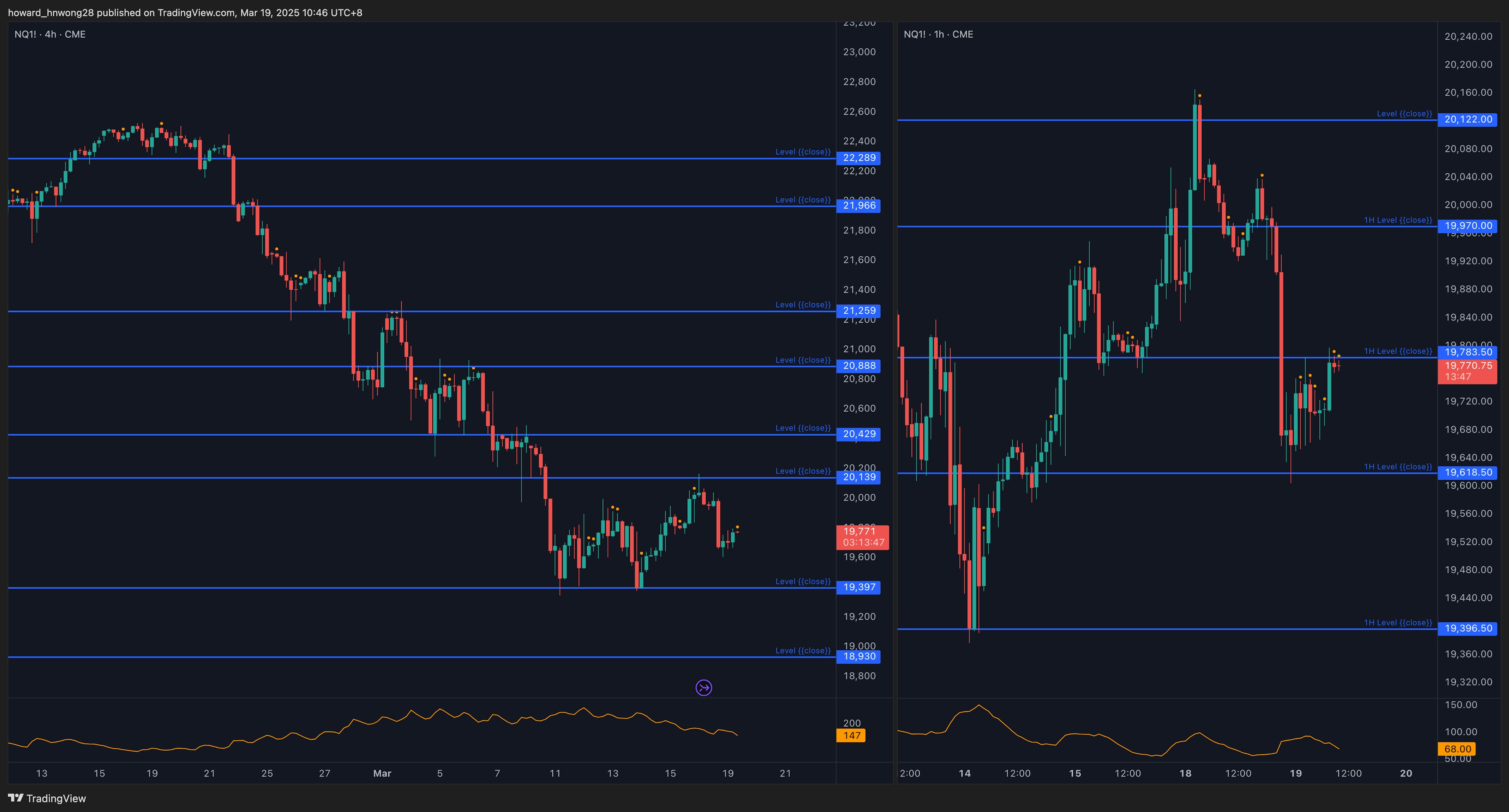Click the 19,397 level price tag
This screenshot has width=1509, height=812.
(859, 587)
